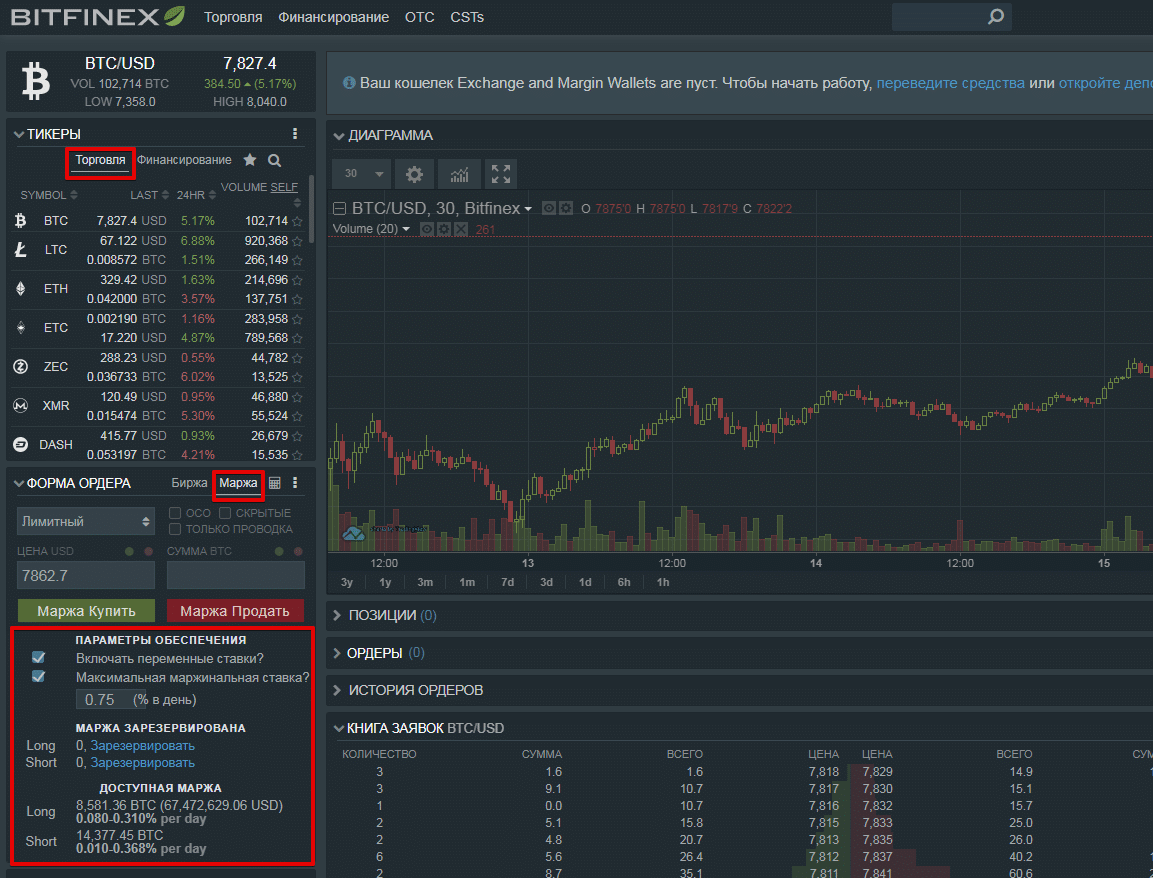Click the red dot beside ЦЕНА USD
The image size is (1153, 878).
click(149, 552)
